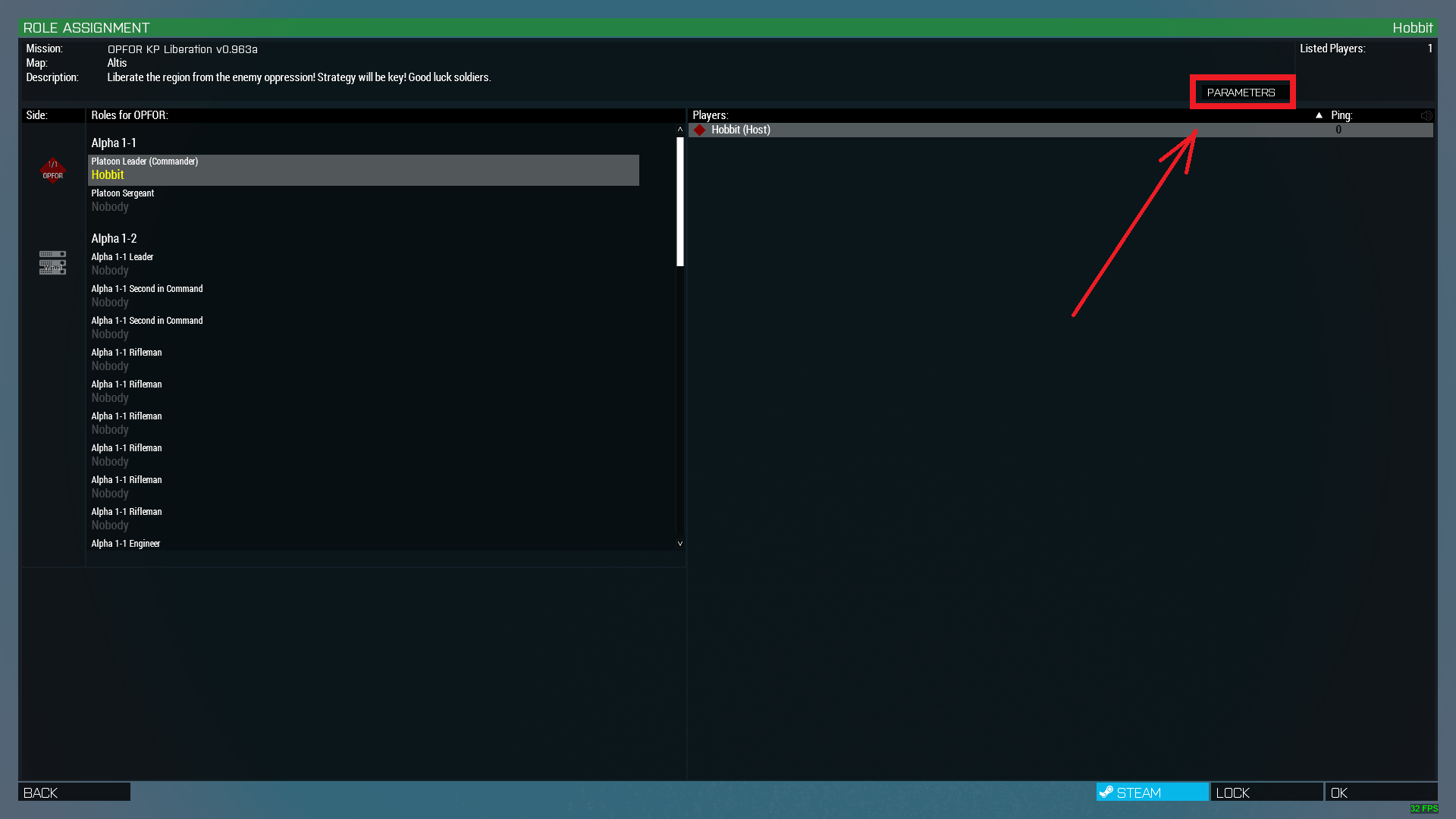1456x819 pixels.
Task: Select the Virtual server side icon
Action: [52, 262]
